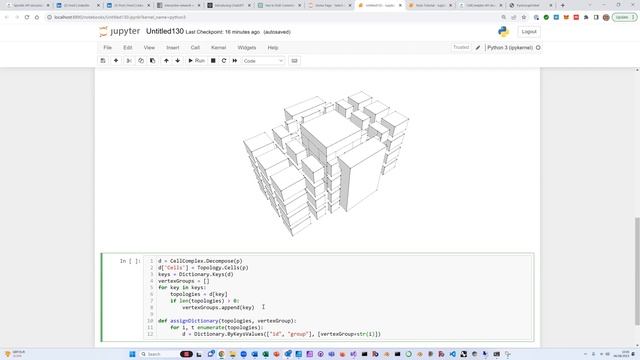The height and width of the screenshot is (360, 640).
Task: Click the Trusted notebook indicator
Action: pyautogui.click(x=461, y=47)
